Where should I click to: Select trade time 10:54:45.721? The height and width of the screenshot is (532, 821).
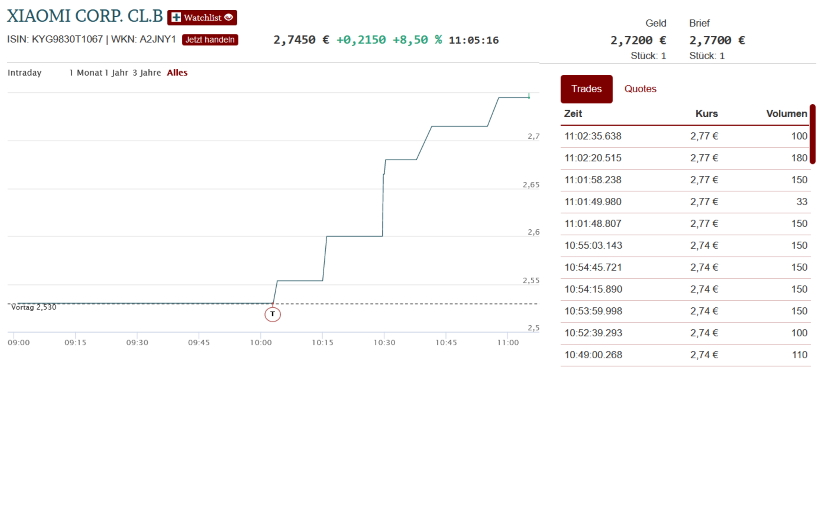(593, 268)
